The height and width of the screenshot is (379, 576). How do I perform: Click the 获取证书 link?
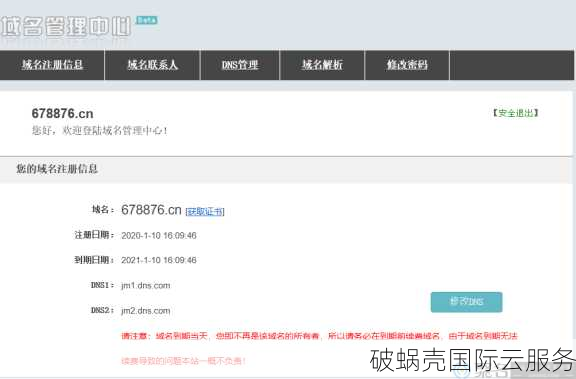205,212
